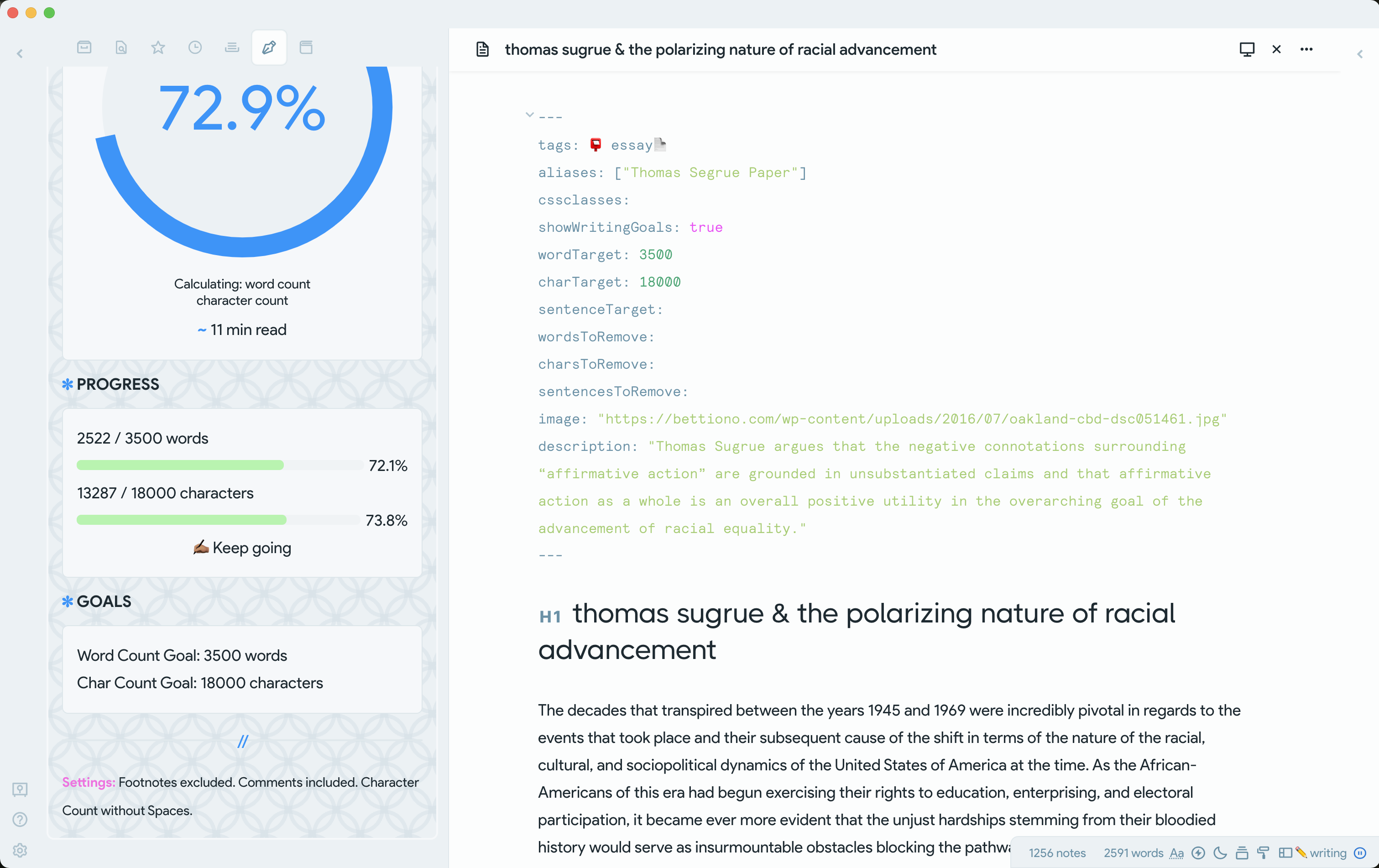Screen dimensions: 1379x868
Task: Pause the writing timer in status bar
Action: 1360,853
